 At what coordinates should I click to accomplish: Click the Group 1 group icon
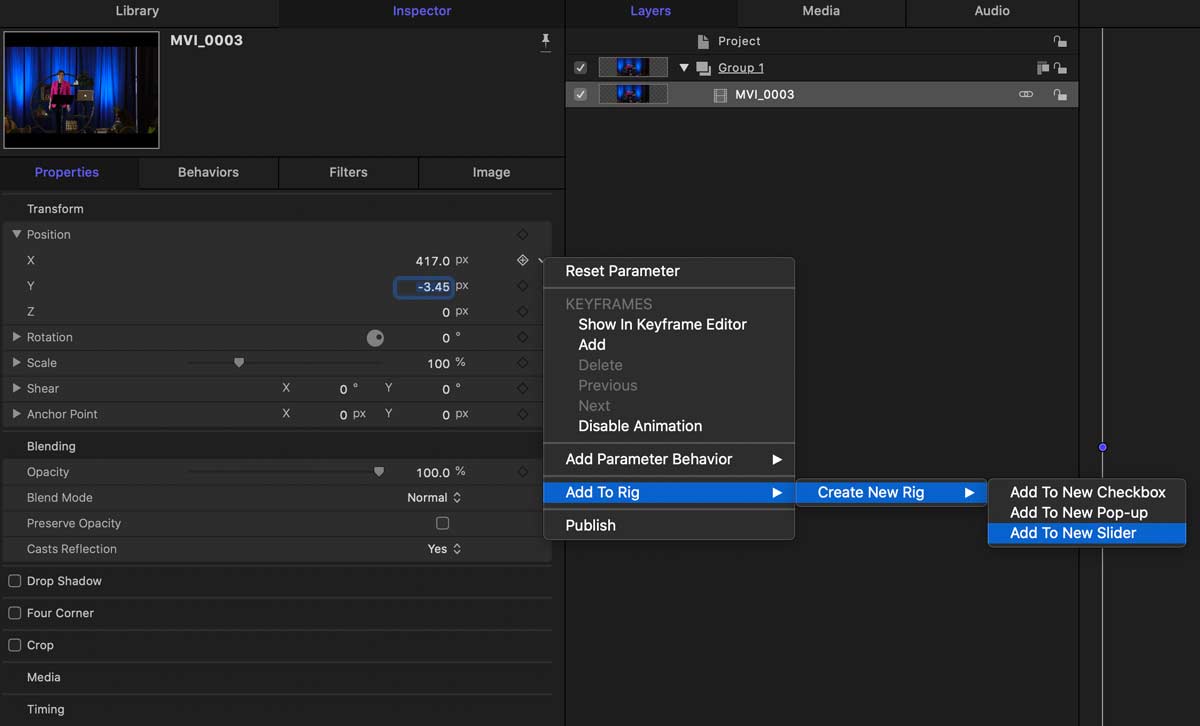coord(703,68)
